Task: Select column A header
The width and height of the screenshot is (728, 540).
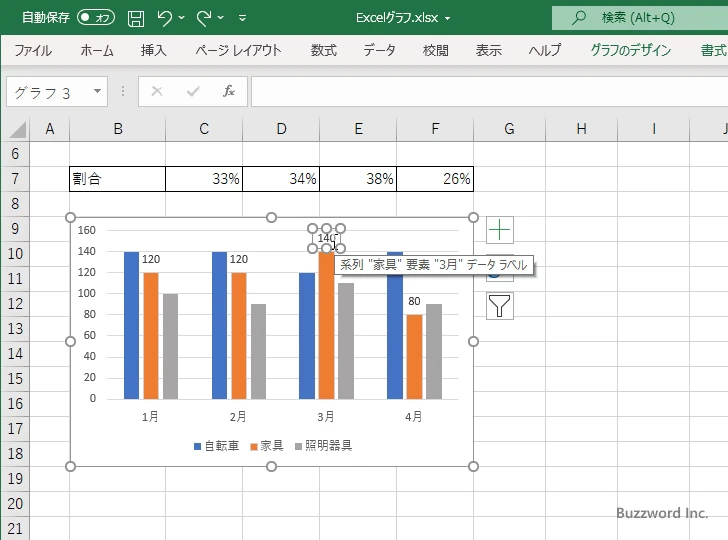Action: 50,129
